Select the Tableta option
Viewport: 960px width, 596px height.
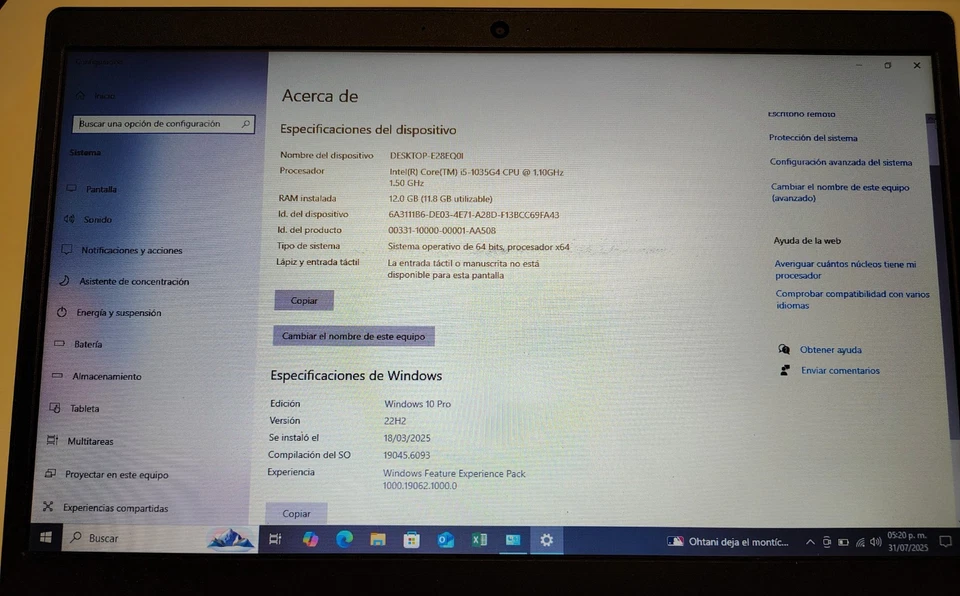click(84, 409)
